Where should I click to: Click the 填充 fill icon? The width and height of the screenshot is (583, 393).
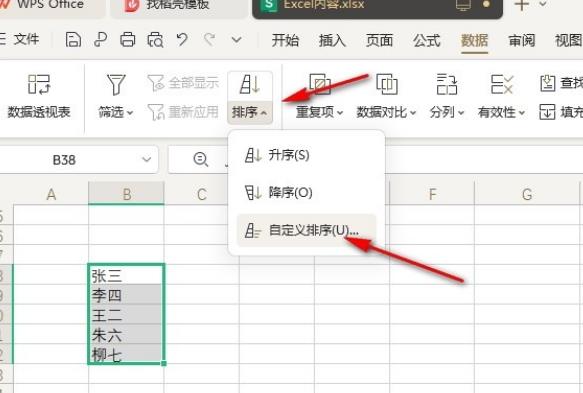(x=547, y=112)
